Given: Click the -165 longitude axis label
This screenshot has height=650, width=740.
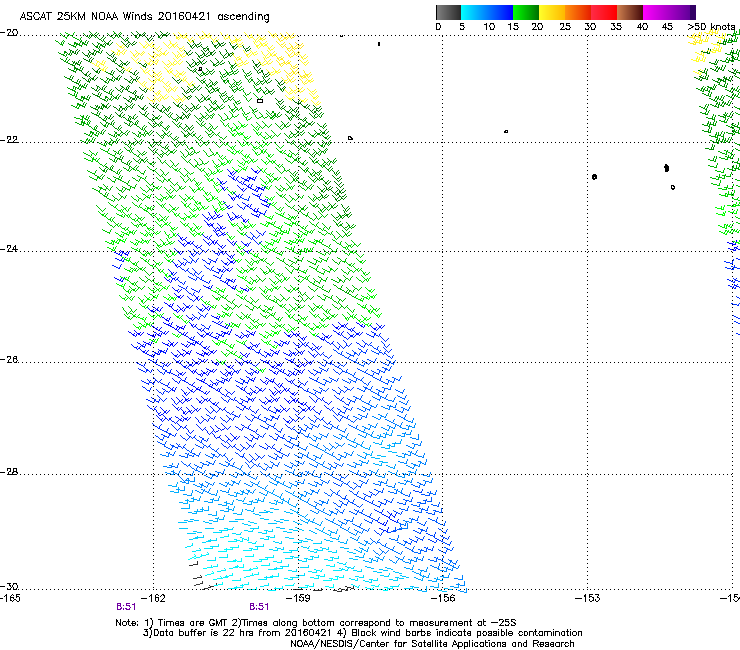Looking at the screenshot, I should tap(10, 599).
